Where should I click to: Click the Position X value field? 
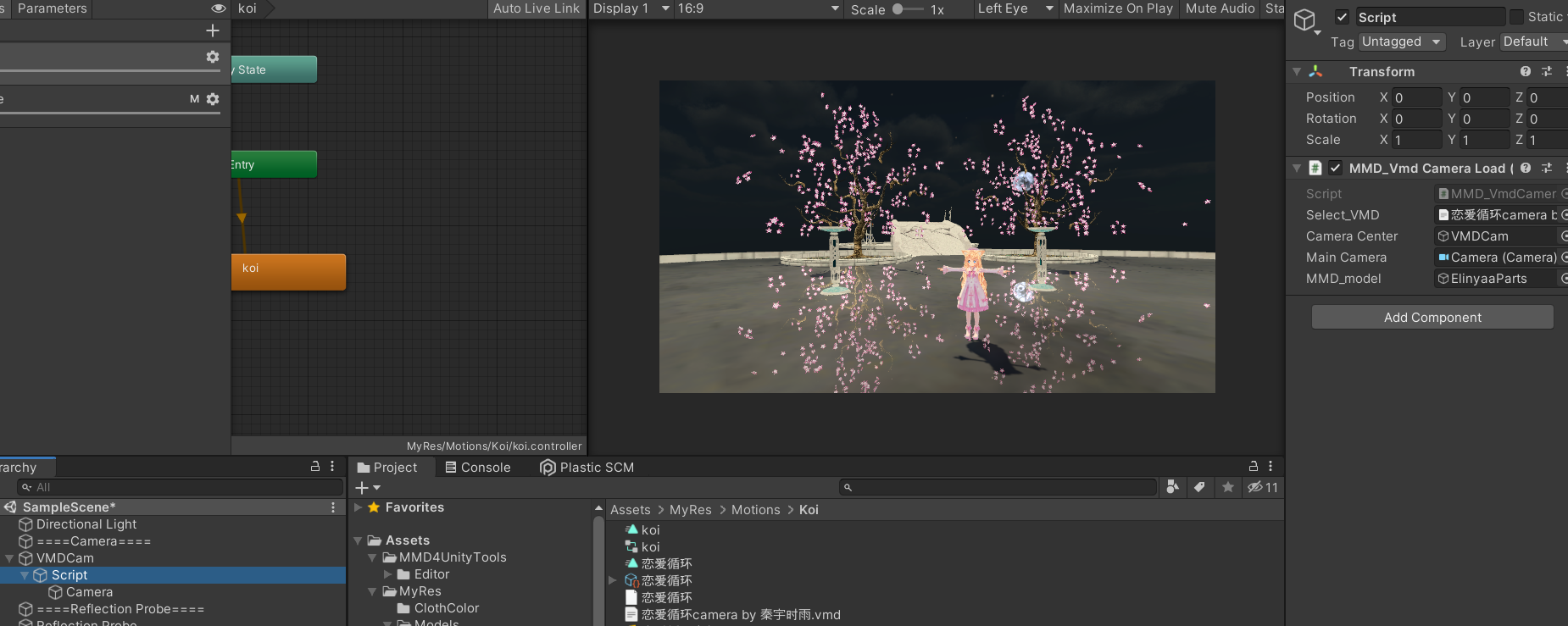(x=1417, y=97)
